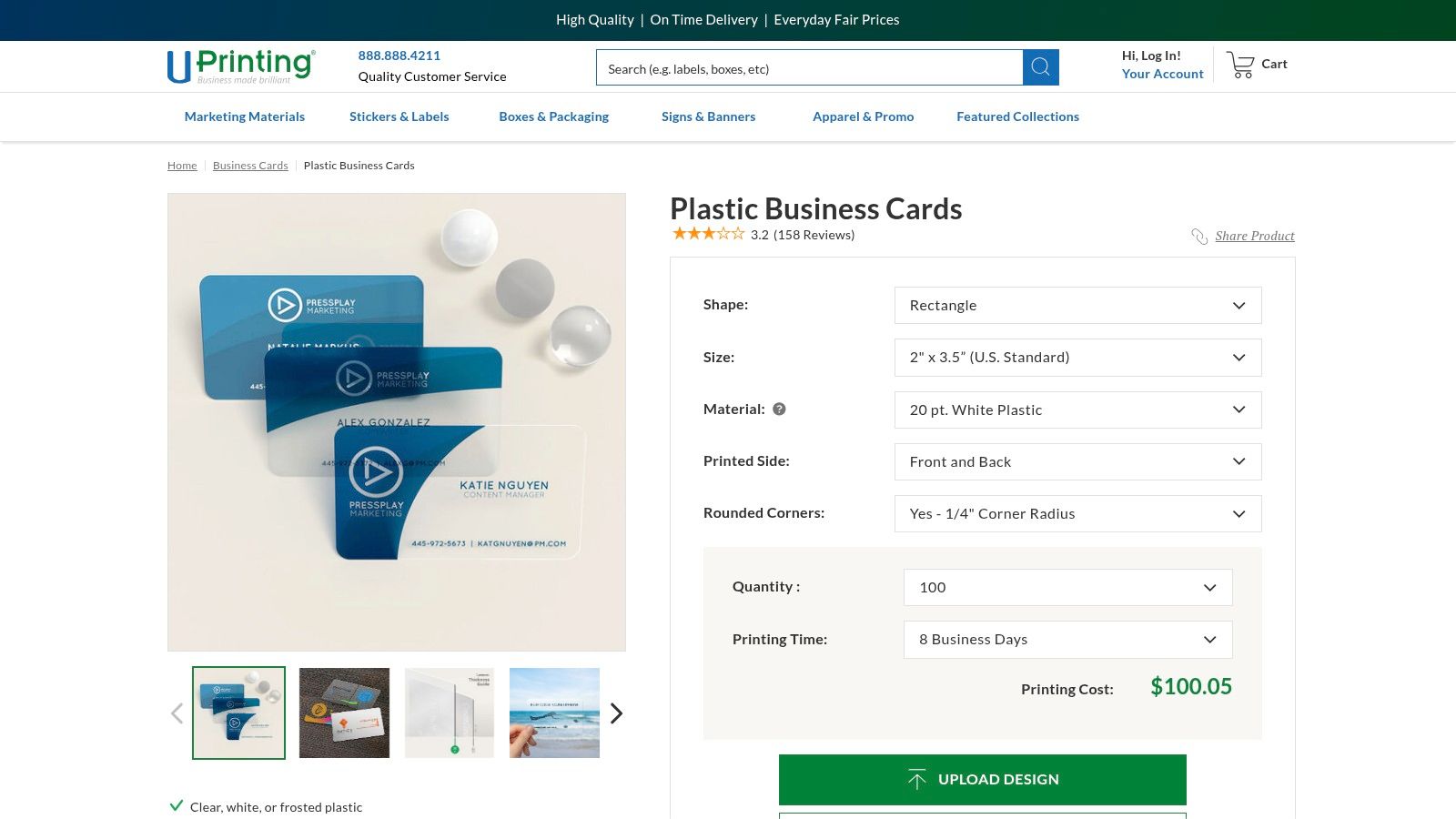The width and height of the screenshot is (1456, 819).
Task: Expand the Material dropdown
Action: click(1077, 410)
